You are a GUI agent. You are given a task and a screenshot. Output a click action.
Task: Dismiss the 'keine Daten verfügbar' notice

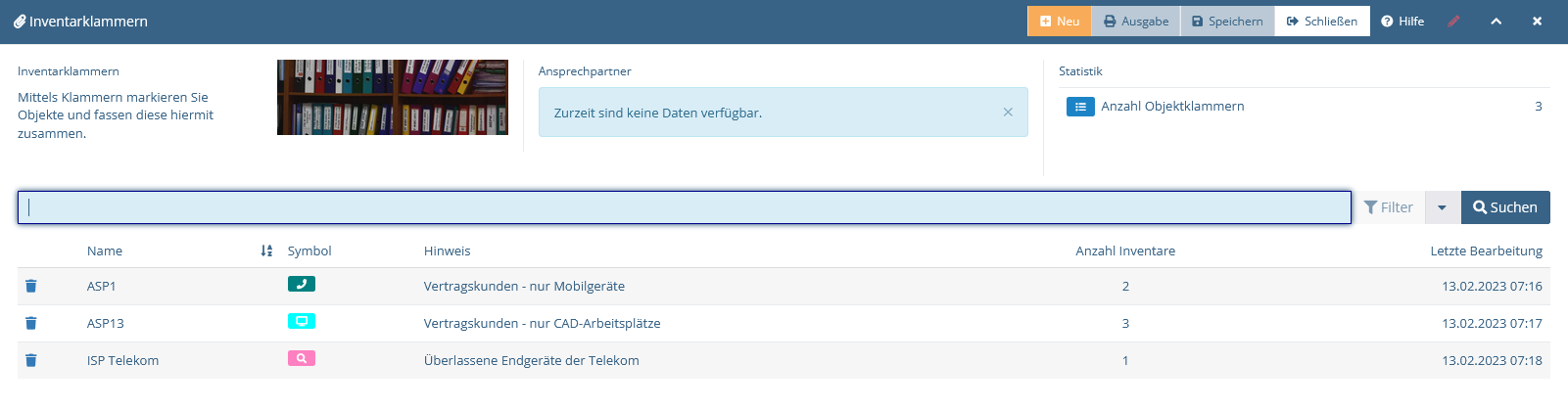tap(1008, 113)
